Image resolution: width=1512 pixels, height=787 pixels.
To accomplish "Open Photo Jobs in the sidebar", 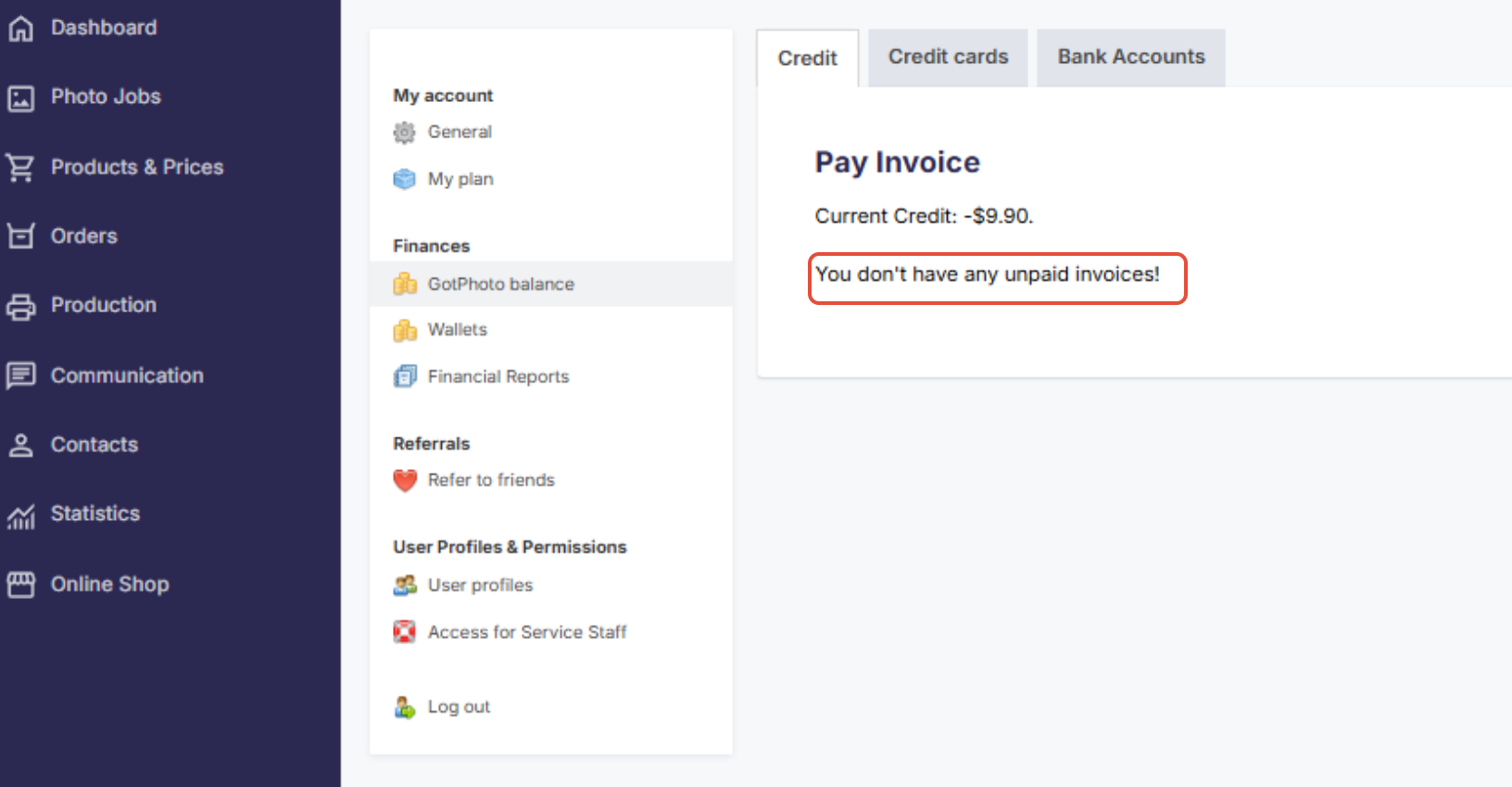I will 106,96.
